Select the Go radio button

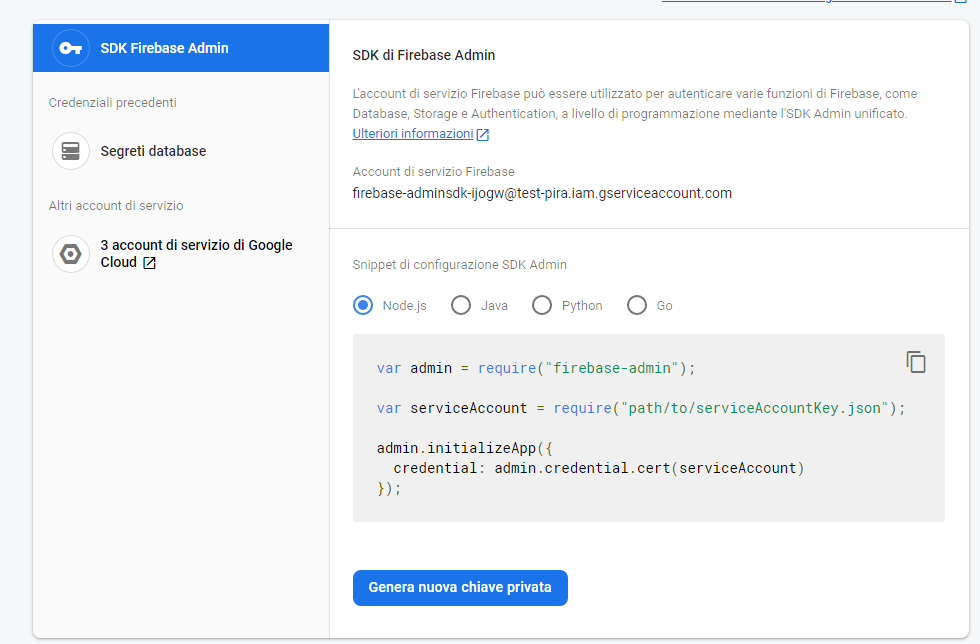click(x=637, y=305)
